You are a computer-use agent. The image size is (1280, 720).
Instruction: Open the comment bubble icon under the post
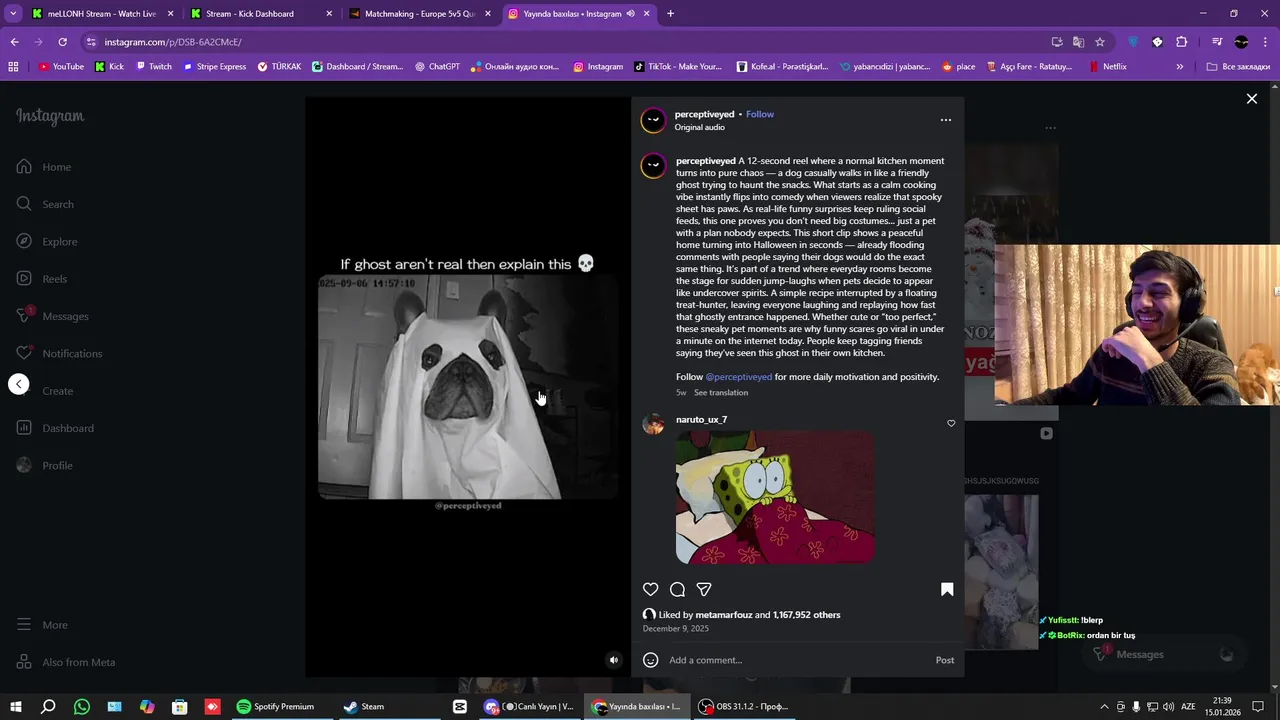click(x=677, y=590)
